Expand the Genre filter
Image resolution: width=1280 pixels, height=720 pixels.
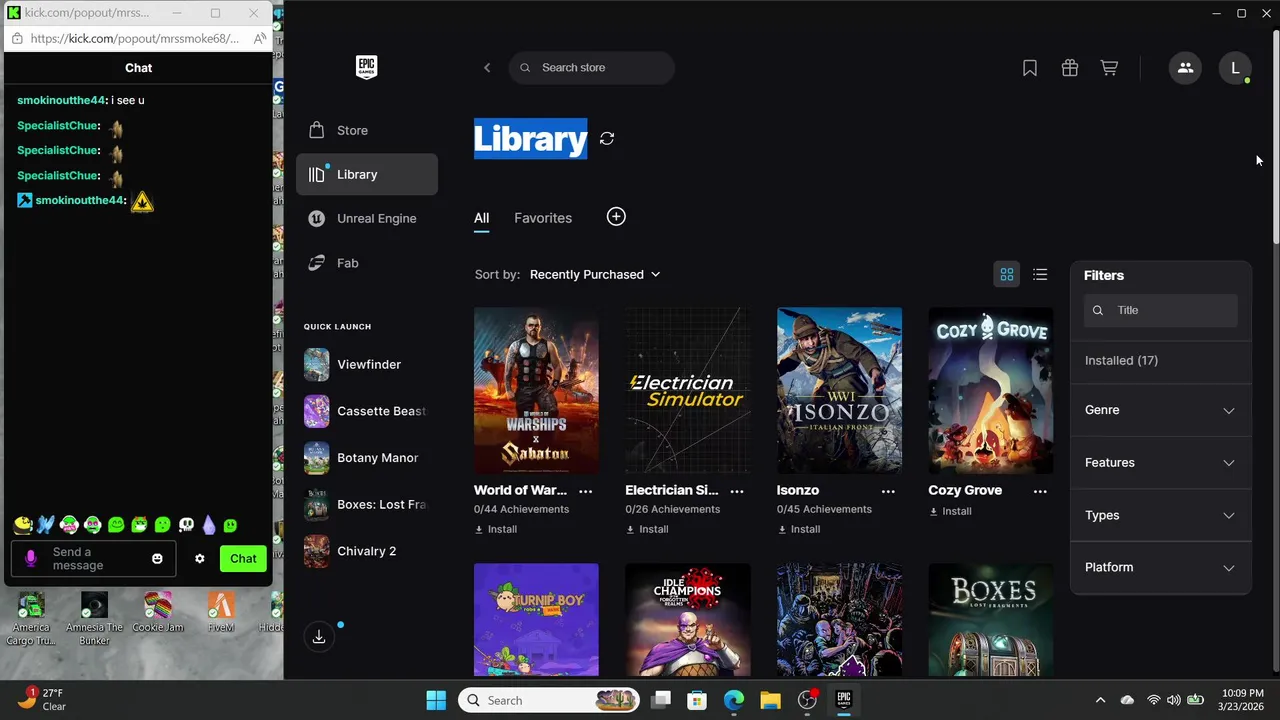(1160, 410)
